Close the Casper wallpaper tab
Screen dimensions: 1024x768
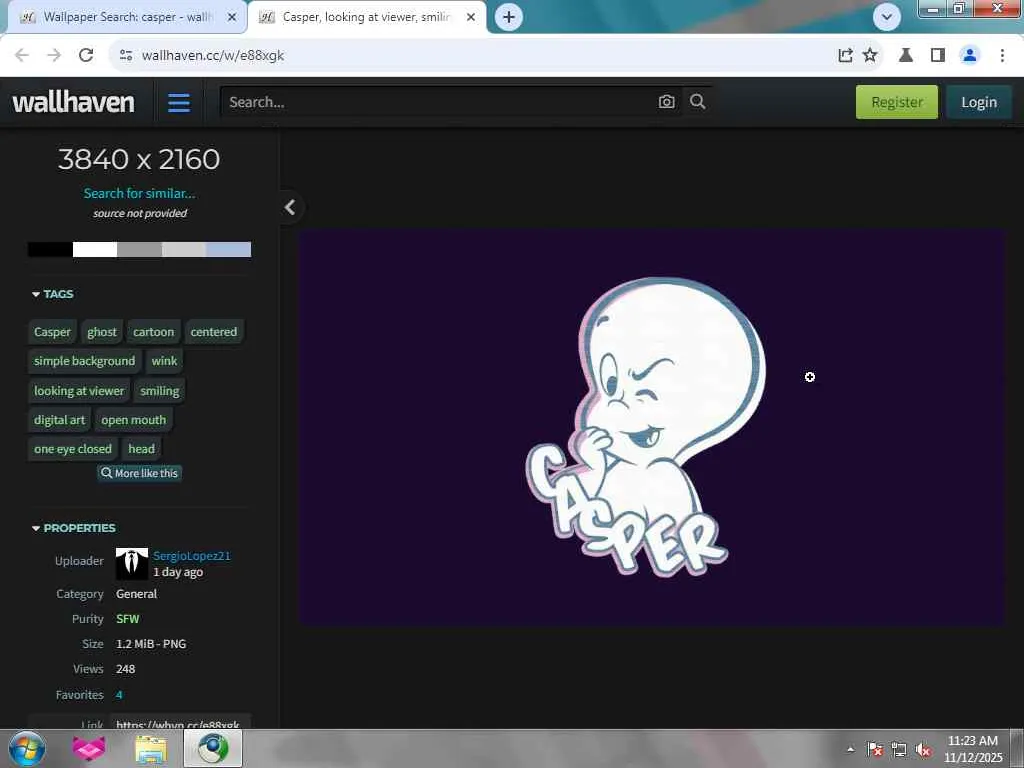471,18
